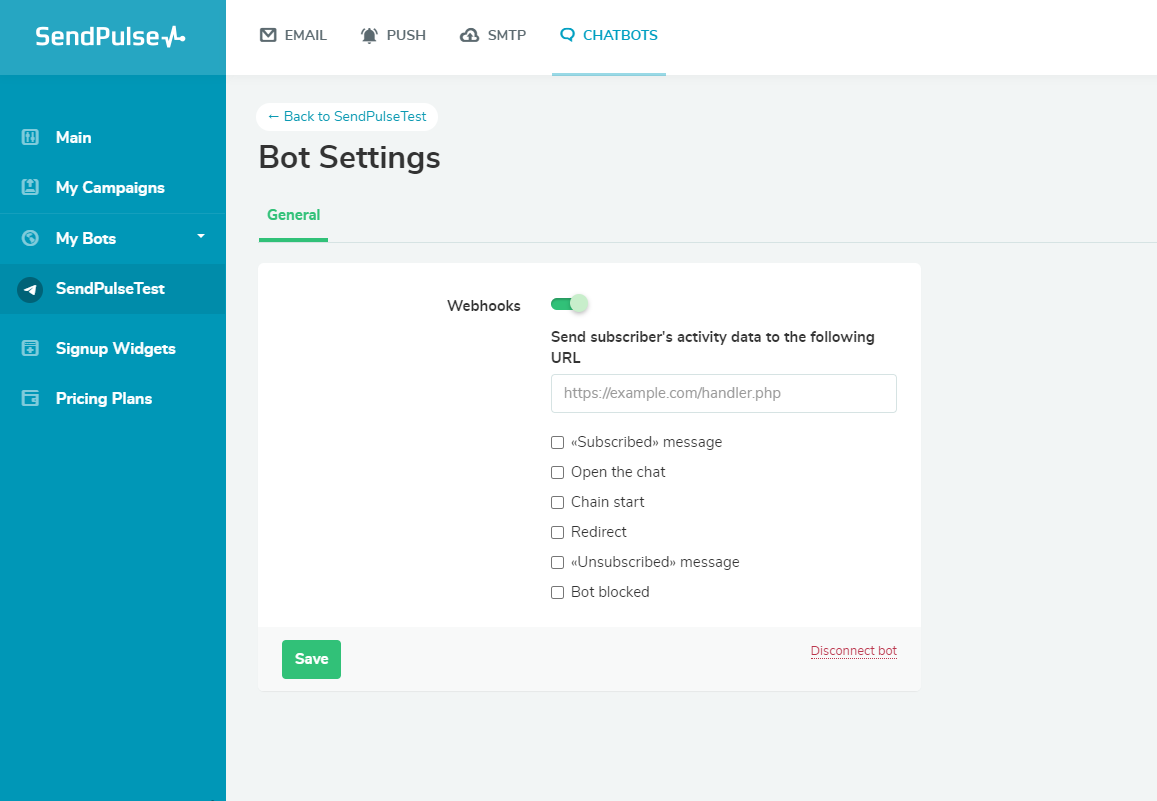The image size is (1157, 801).
Task: Switch to the PUSH navigation tab
Action: click(393, 35)
